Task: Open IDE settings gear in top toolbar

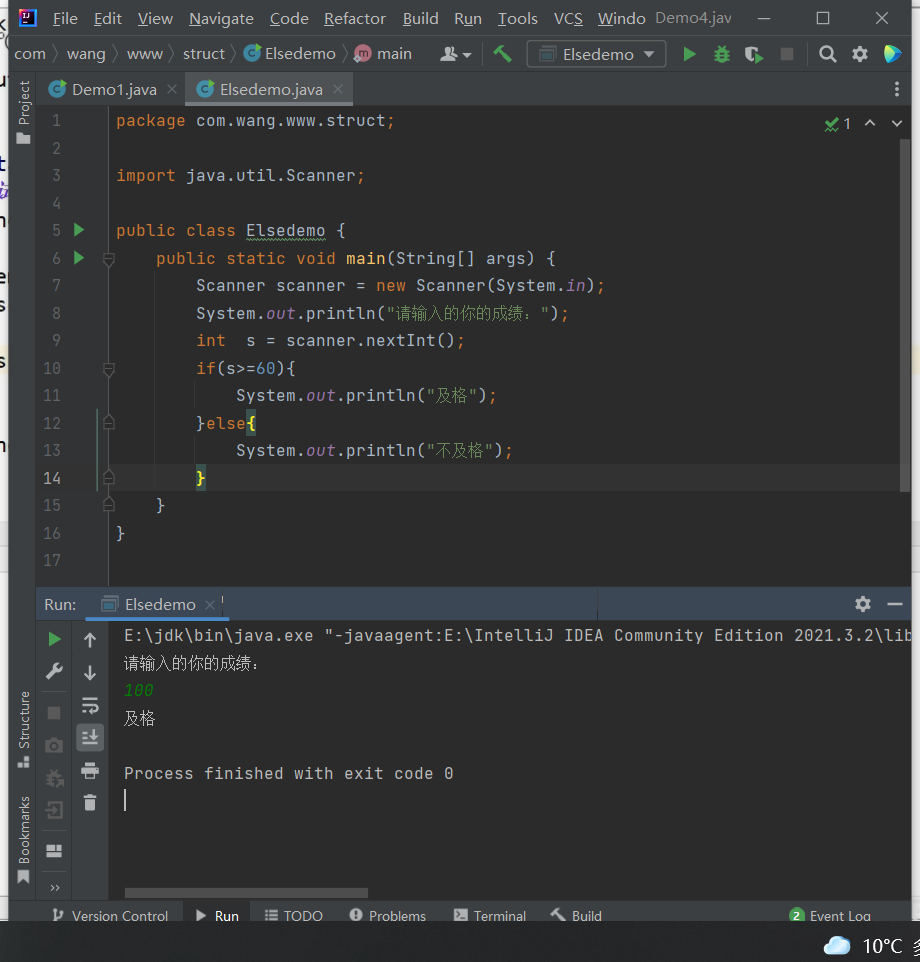Action: coord(860,54)
